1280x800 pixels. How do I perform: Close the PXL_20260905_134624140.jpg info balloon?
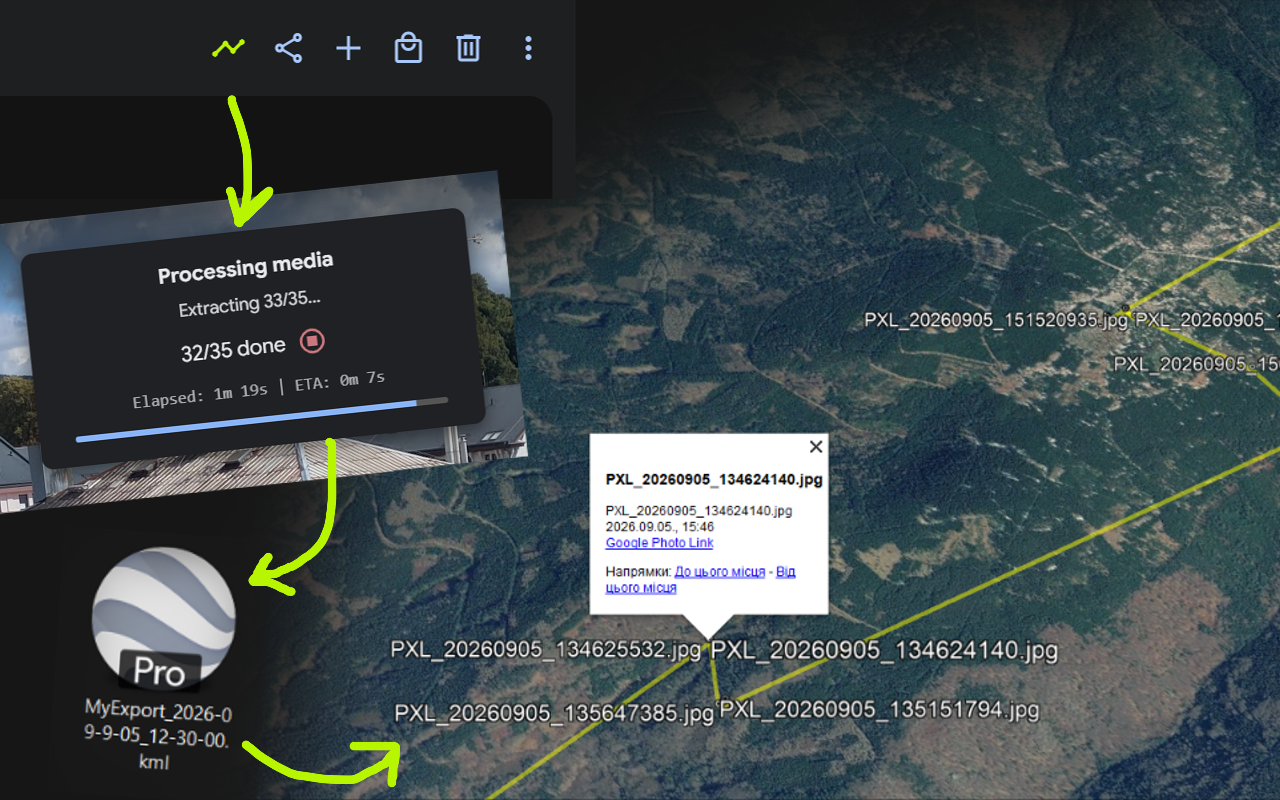pos(816,447)
